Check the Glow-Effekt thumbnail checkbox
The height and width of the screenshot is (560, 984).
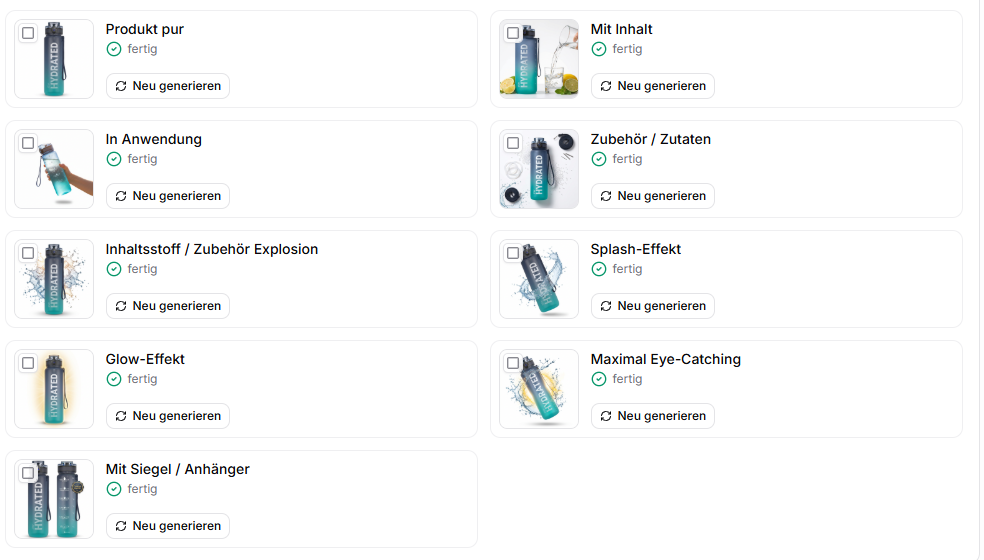28,363
